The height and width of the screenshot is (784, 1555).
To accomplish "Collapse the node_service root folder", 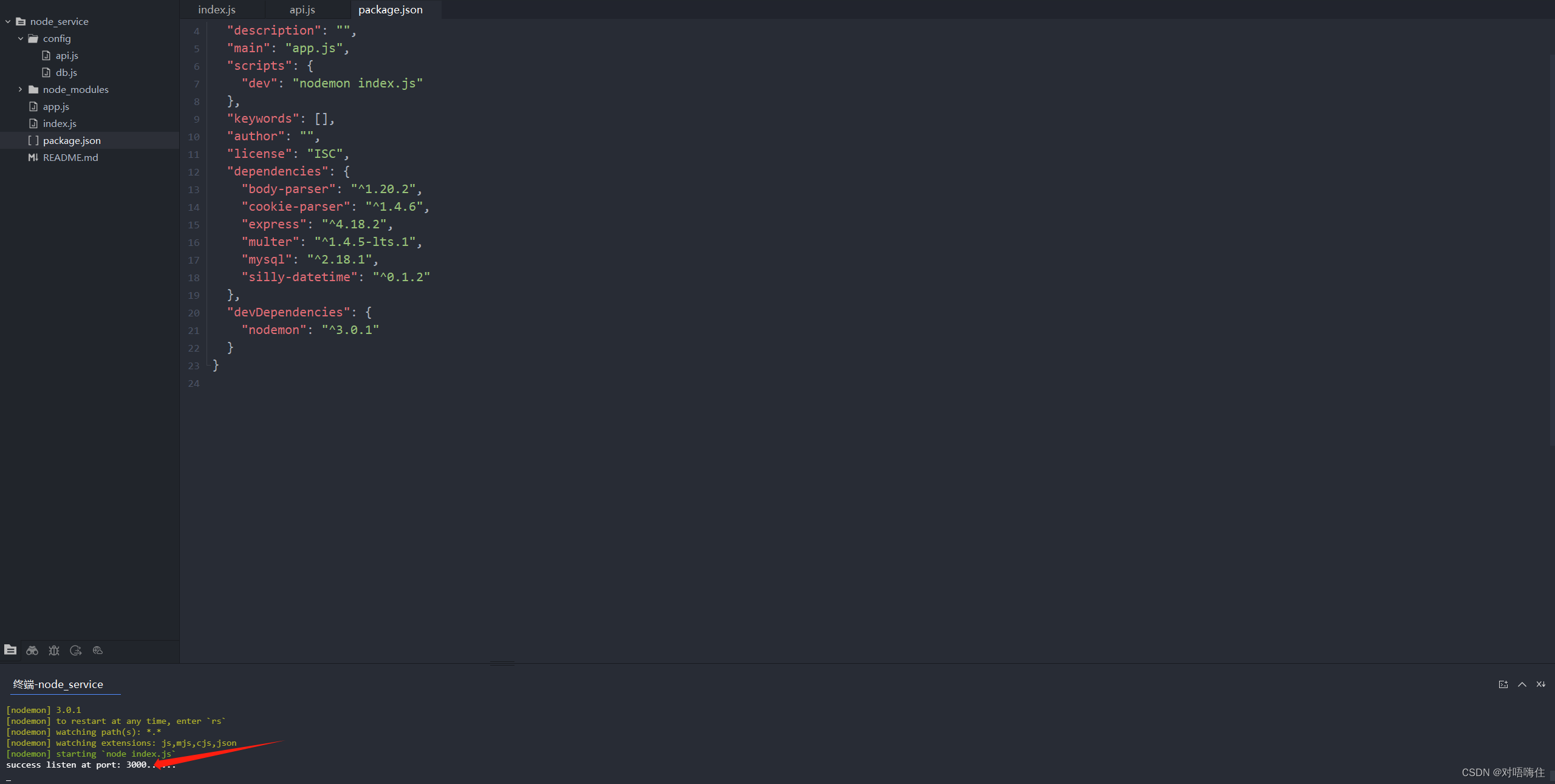I will coord(8,21).
